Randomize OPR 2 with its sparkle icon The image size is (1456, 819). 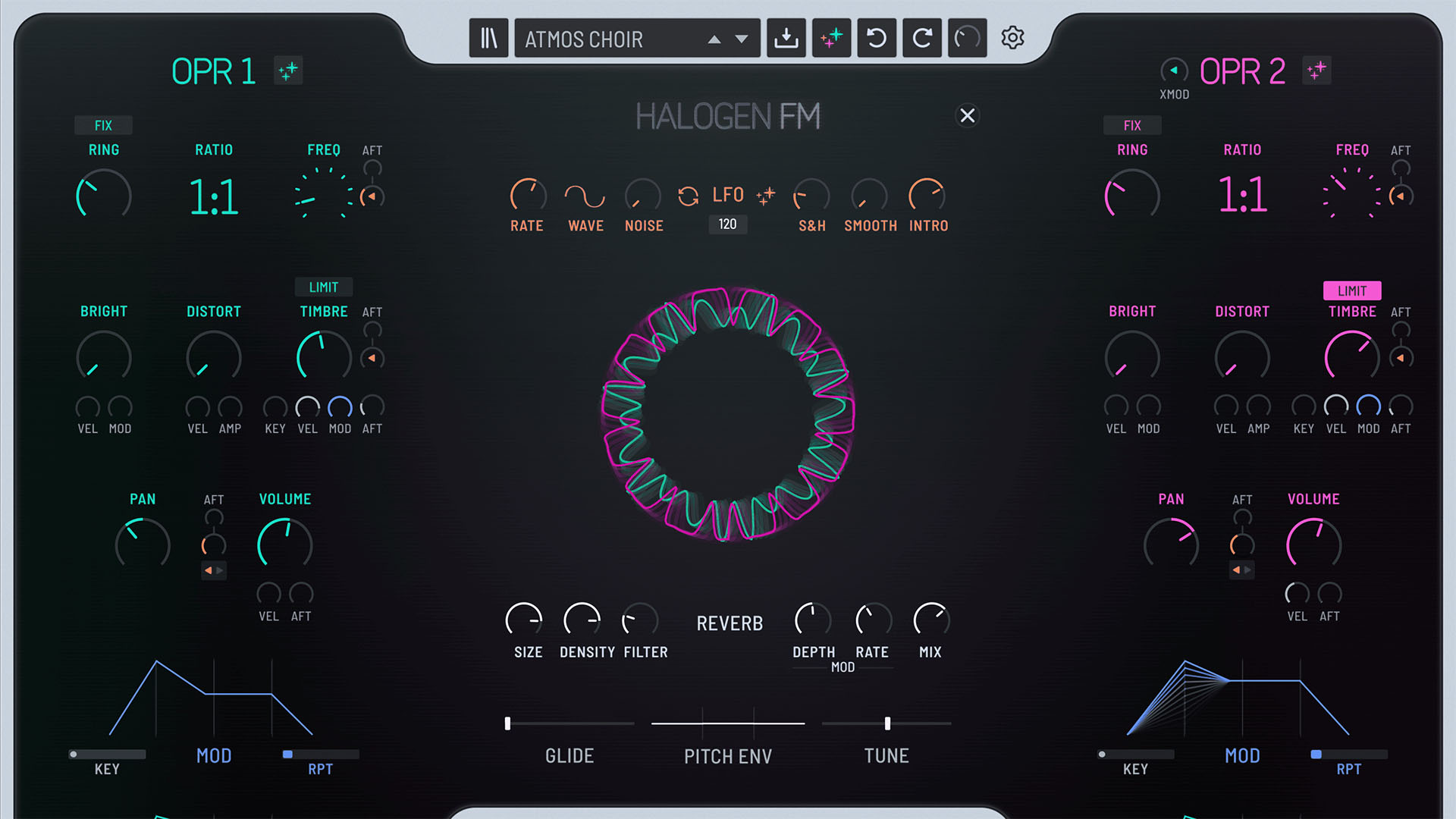(1316, 71)
